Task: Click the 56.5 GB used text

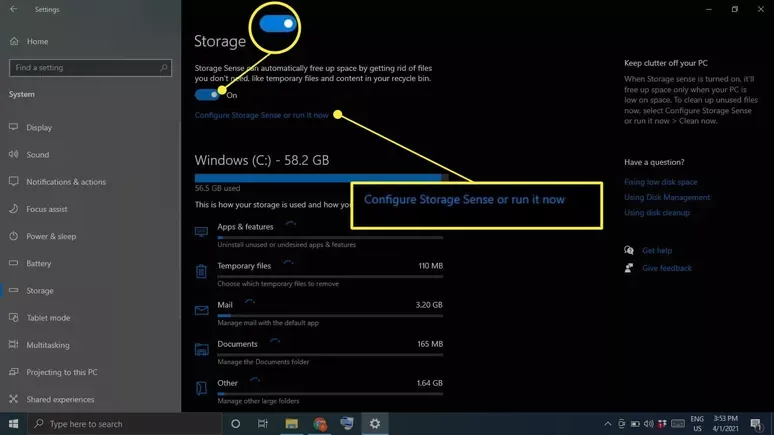Action: pyautogui.click(x=217, y=188)
